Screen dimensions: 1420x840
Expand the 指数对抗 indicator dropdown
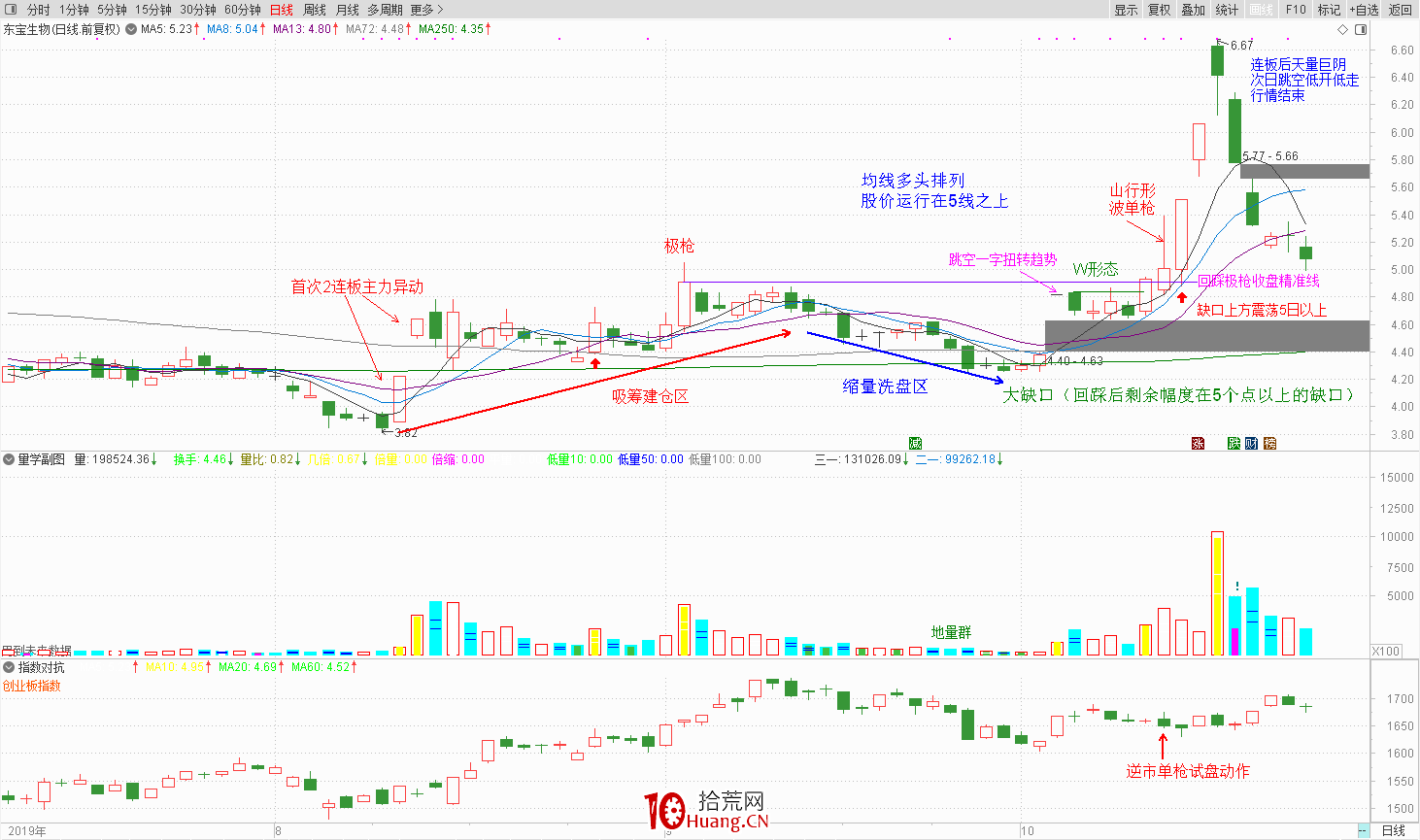click(9, 667)
